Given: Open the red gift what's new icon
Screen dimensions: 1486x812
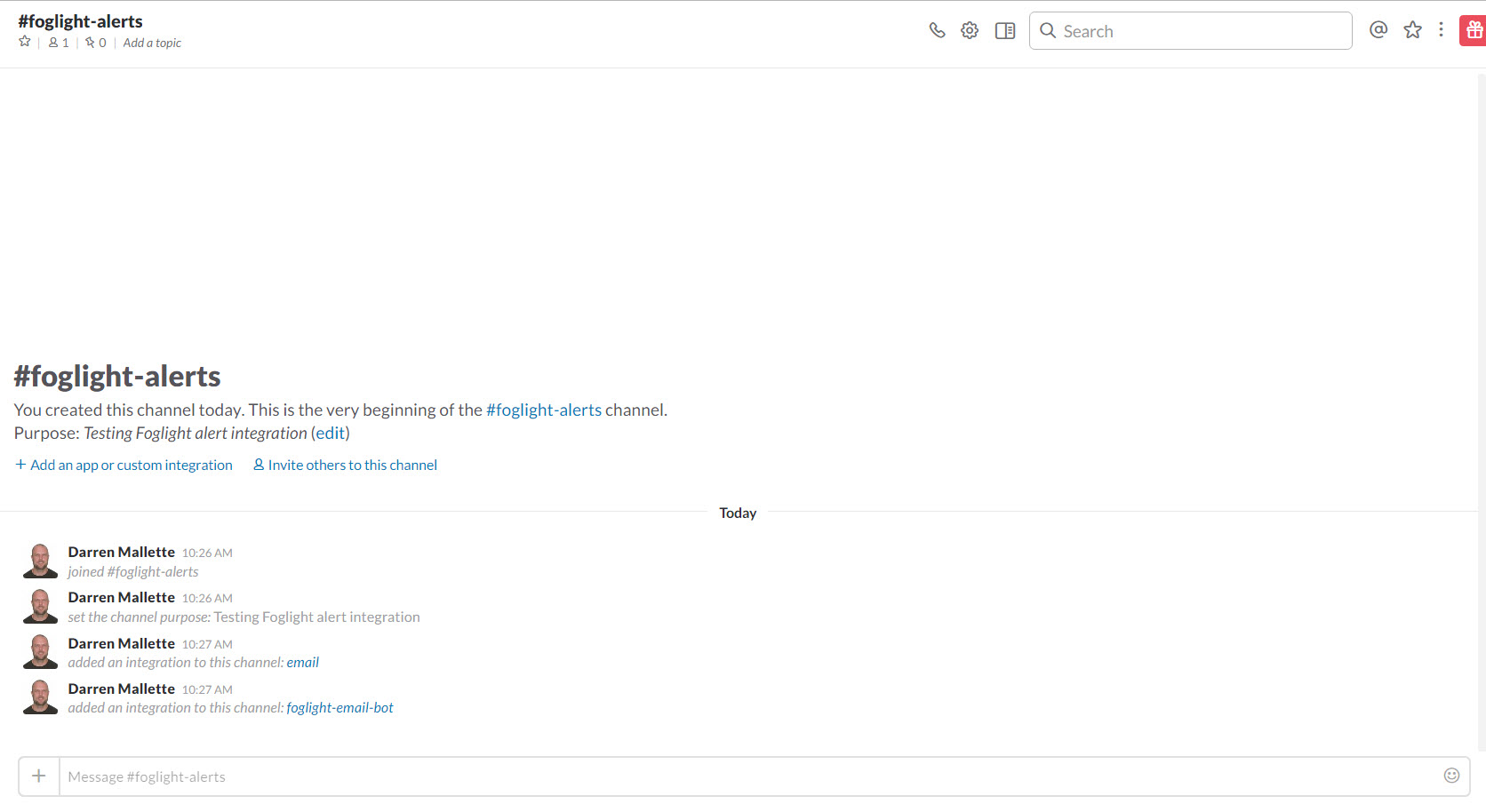Looking at the screenshot, I should tap(1474, 30).
